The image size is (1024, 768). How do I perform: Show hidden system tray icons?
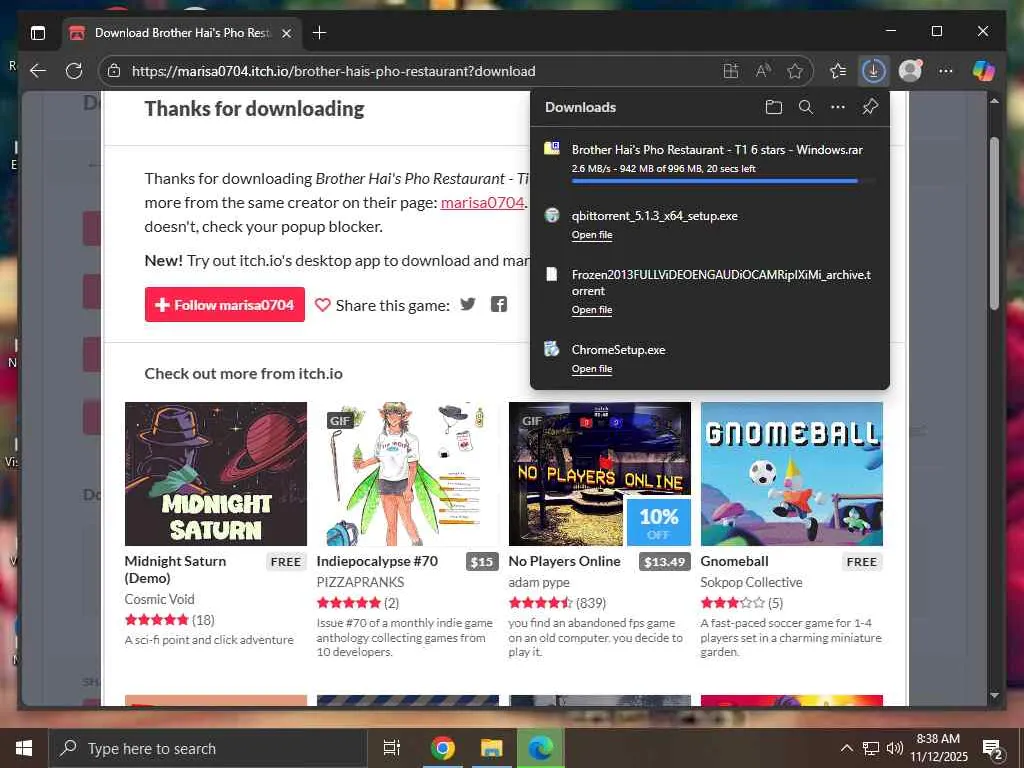point(846,748)
